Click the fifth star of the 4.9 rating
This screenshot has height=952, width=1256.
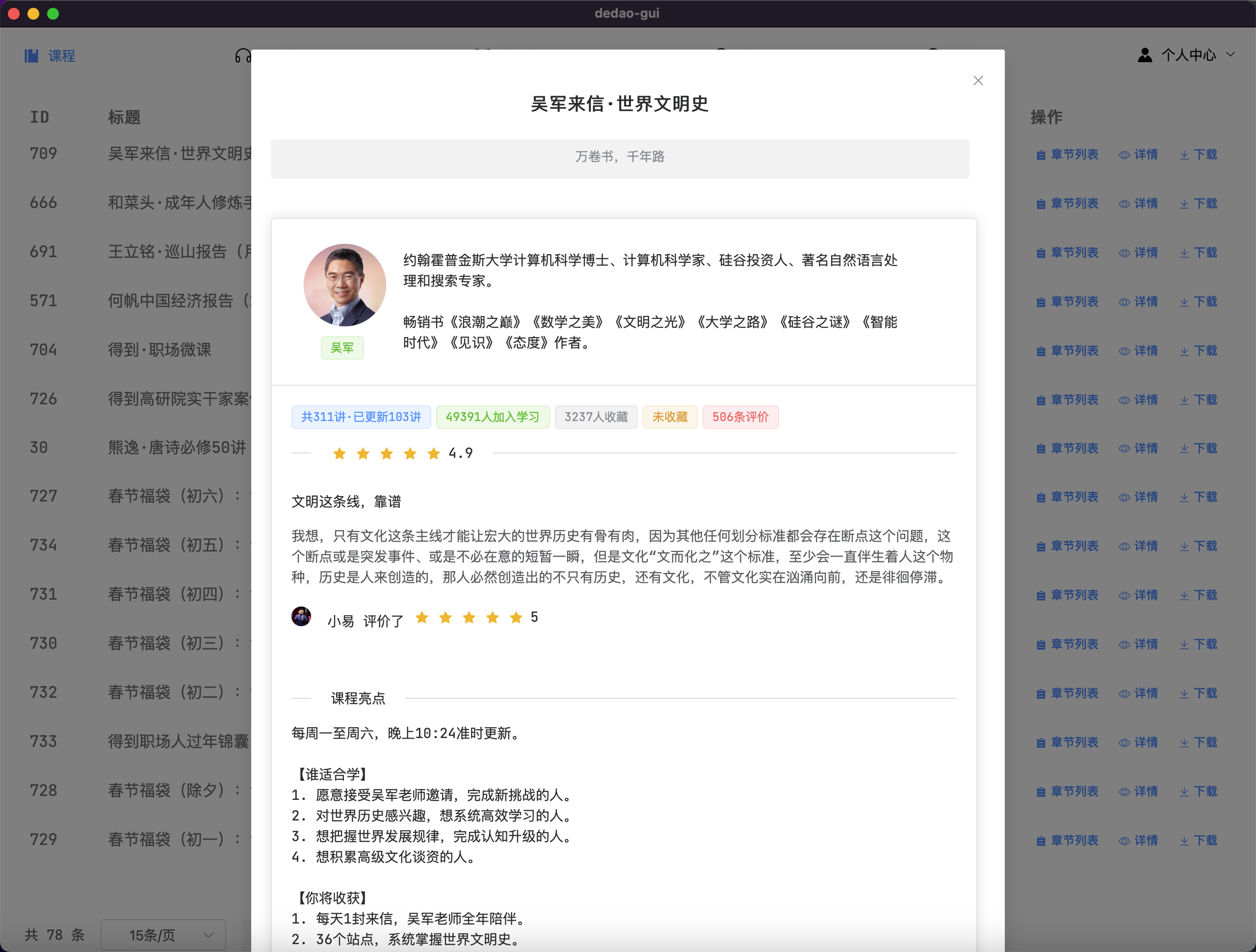(x=434, y=453)
